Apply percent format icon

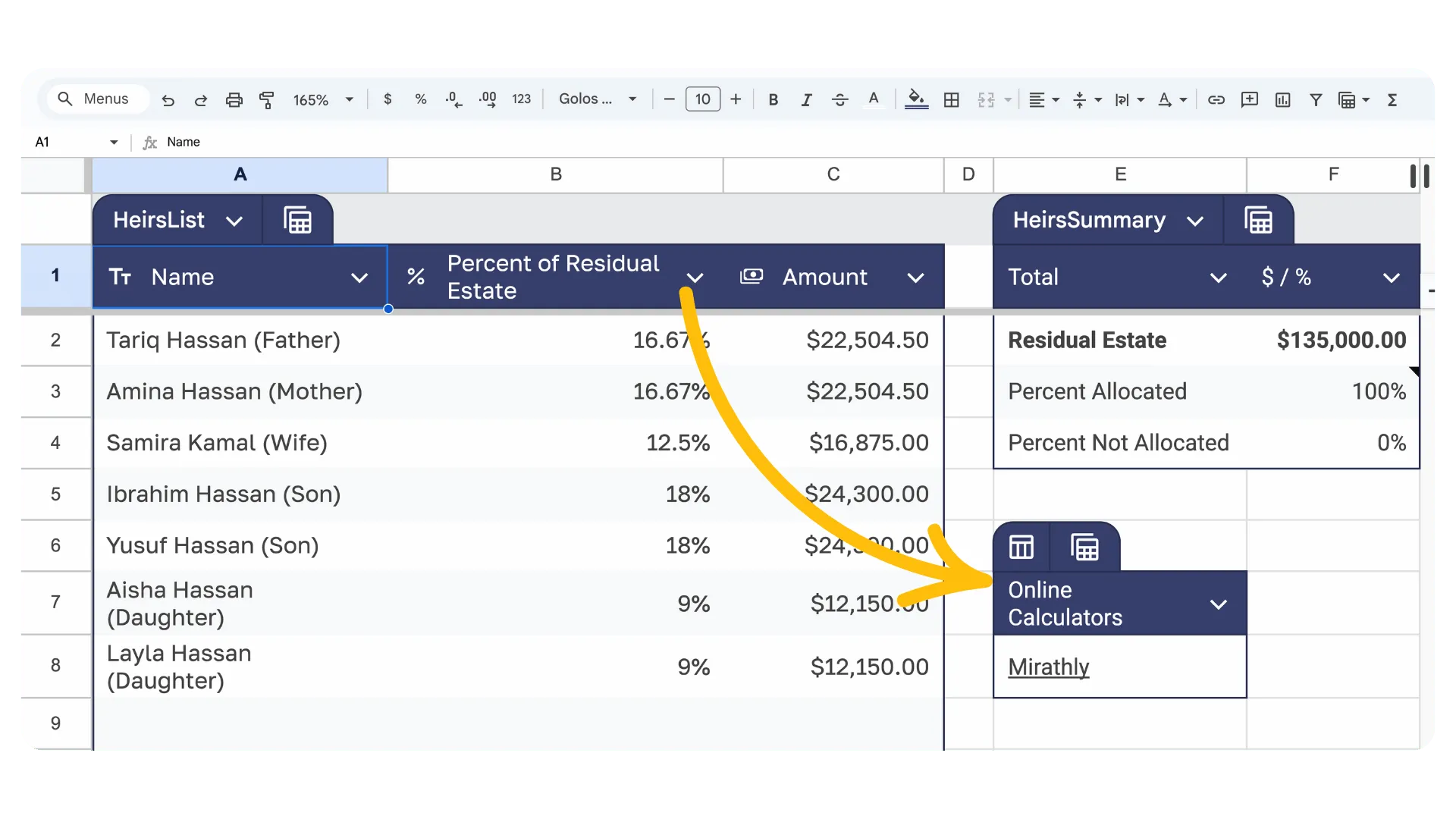pos(421,99)
